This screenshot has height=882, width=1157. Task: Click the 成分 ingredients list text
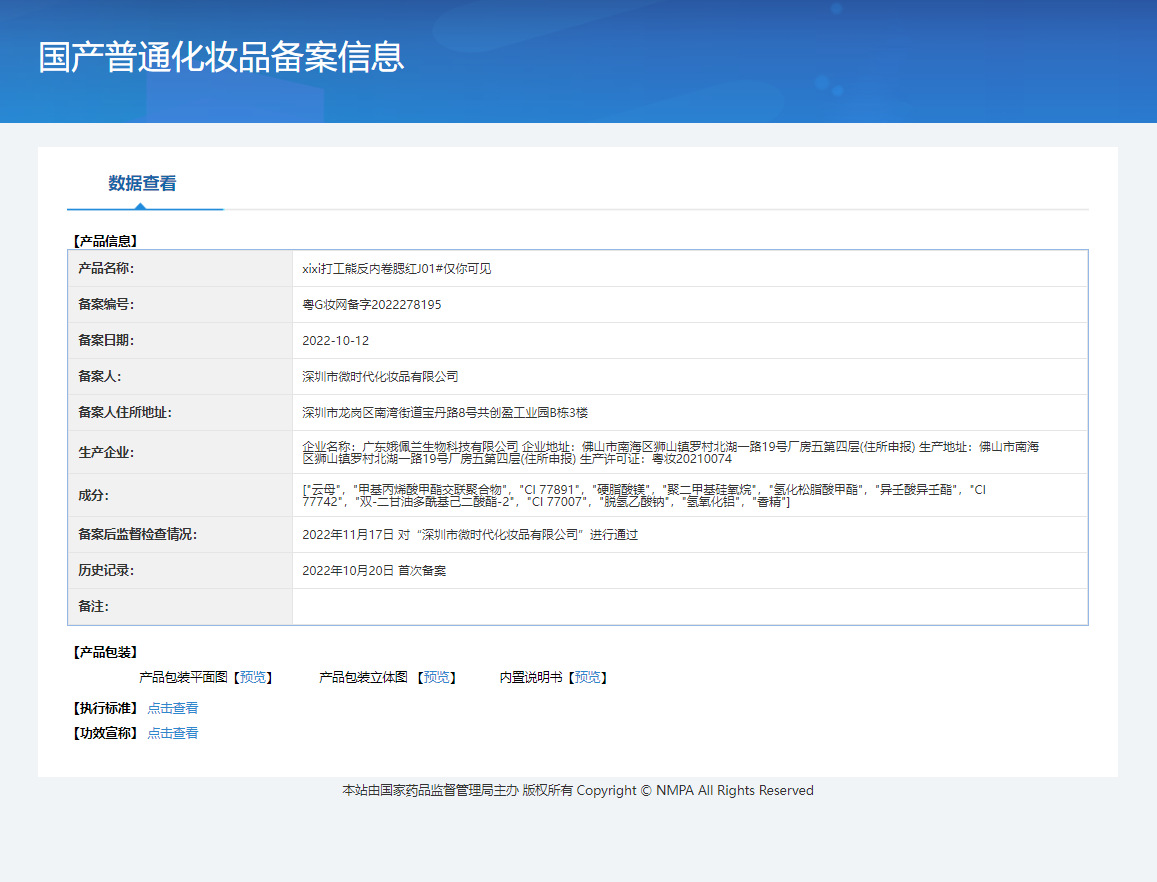pyautogui.click(x=645, y=495)
